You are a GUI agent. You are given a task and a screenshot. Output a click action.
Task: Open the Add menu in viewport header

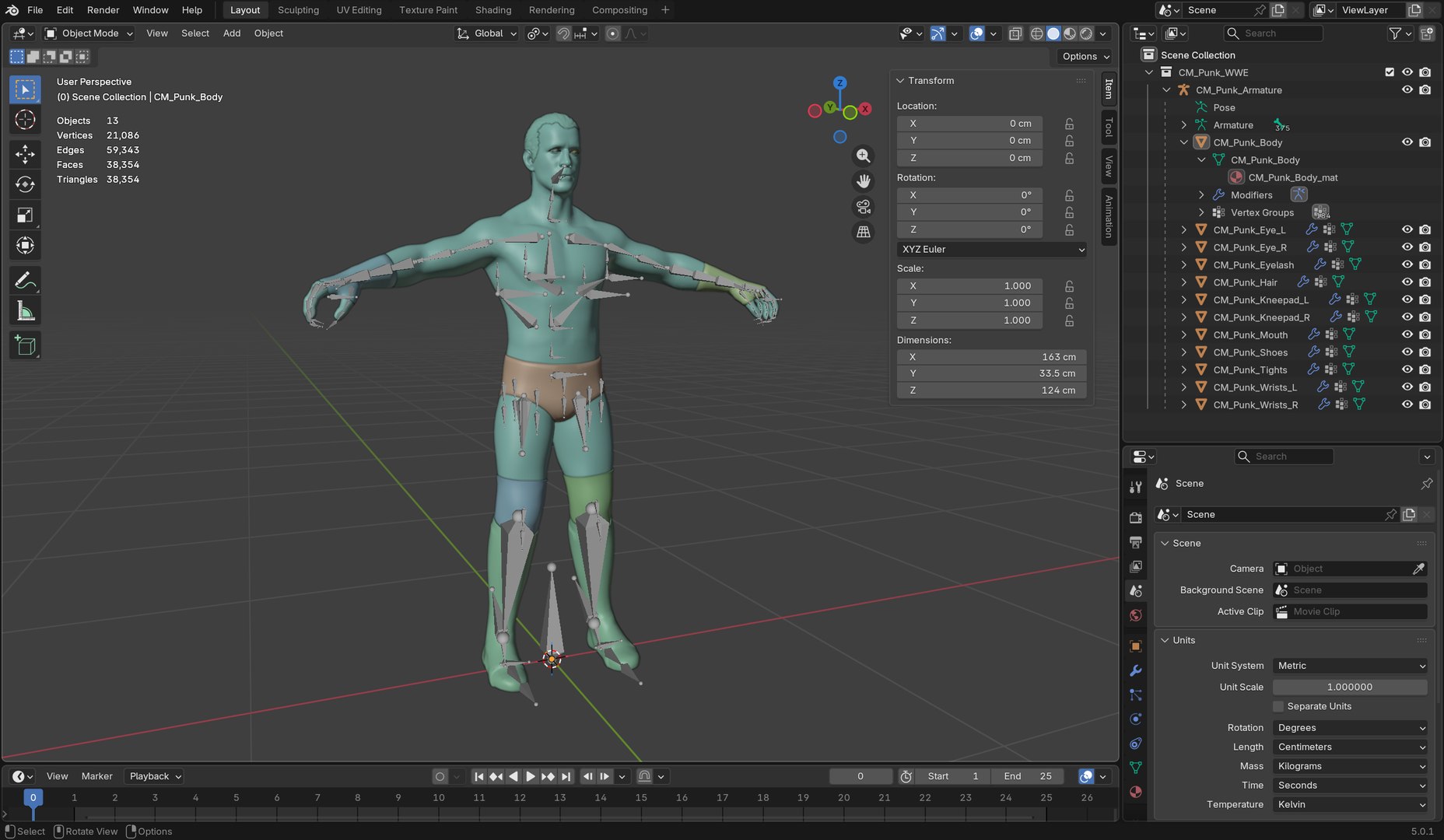(x=232, y=33)
